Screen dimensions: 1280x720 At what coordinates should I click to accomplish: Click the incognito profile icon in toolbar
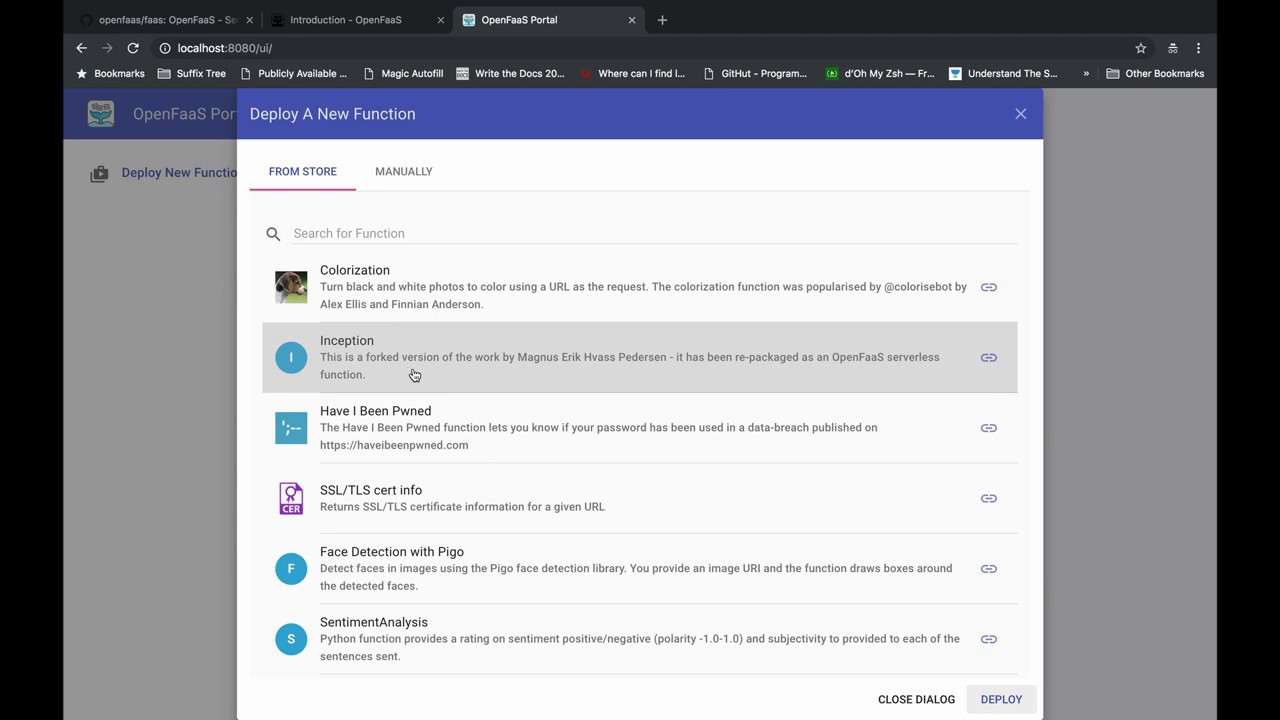[x=1172, y=48]
